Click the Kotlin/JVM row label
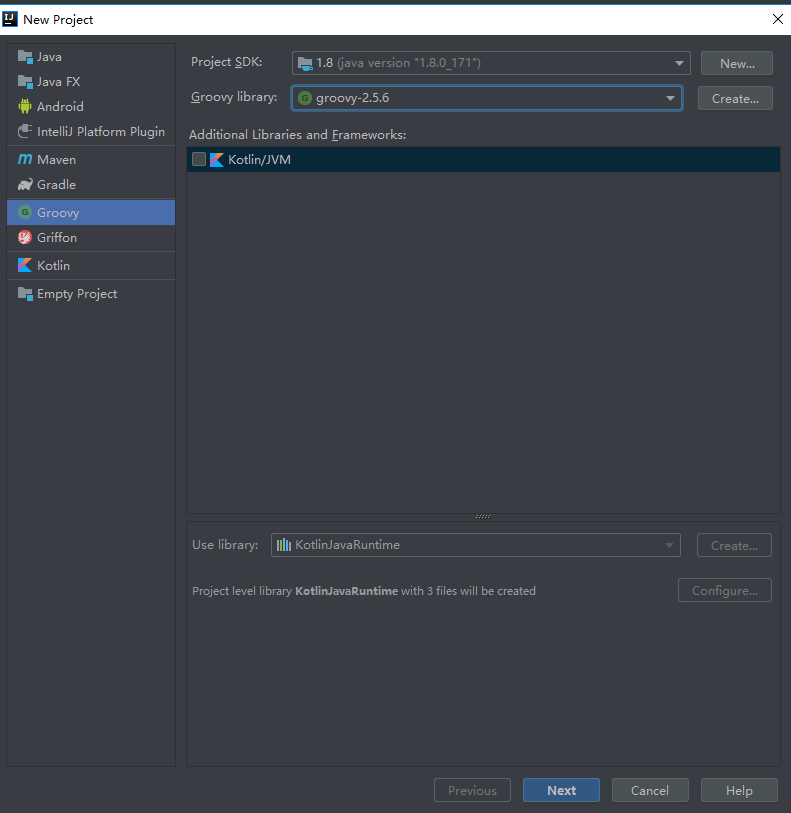Viewport: 791px width, 813px height. tap(259, 160)
